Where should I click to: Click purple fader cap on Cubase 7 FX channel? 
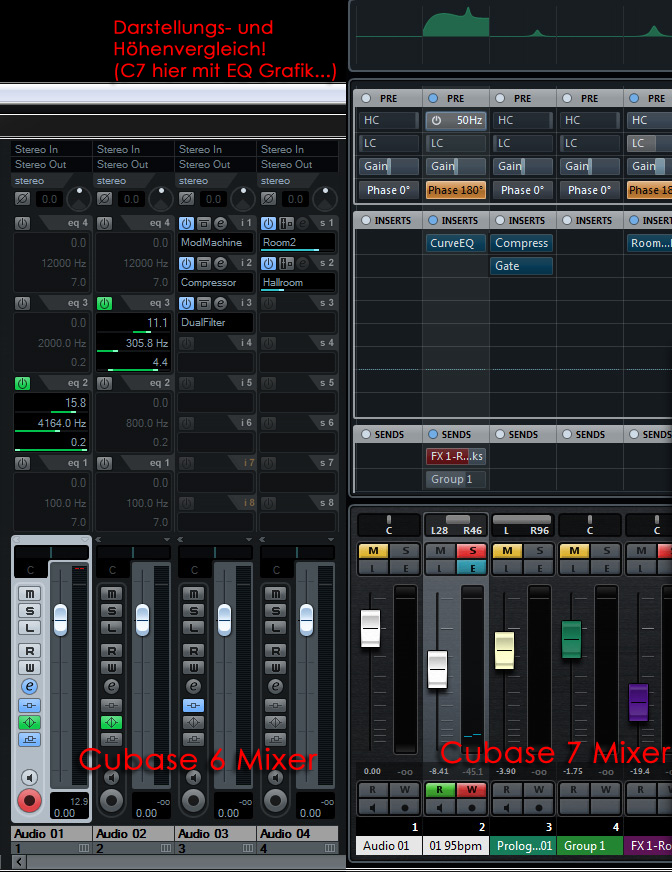638,702
